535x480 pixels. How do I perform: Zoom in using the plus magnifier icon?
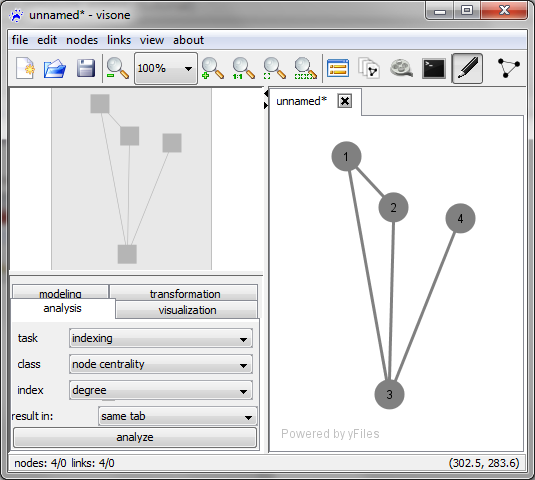(x=212, y=68)
